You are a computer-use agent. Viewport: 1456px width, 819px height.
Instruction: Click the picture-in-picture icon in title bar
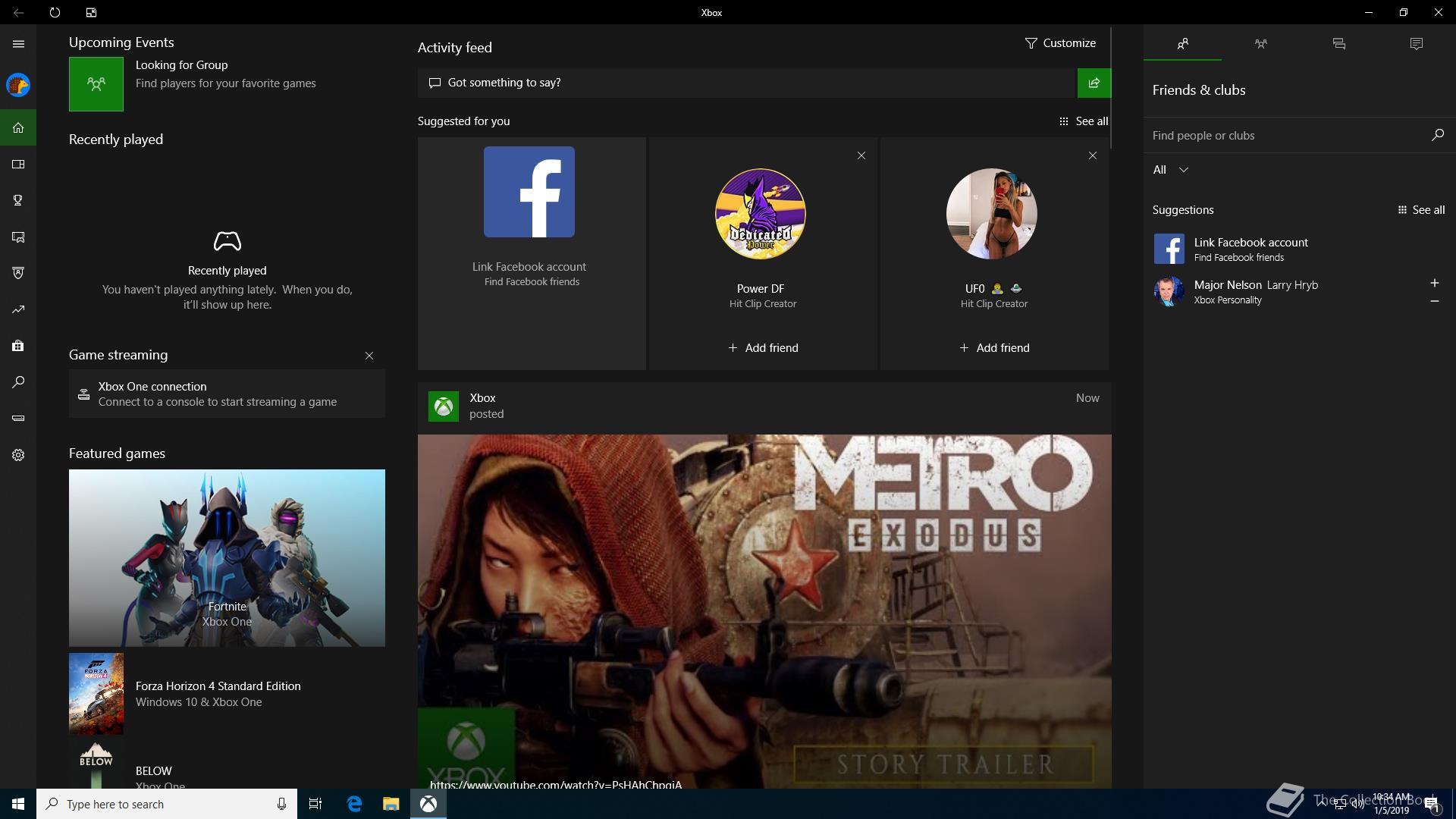pyautogui.click(x=91, y=12)
